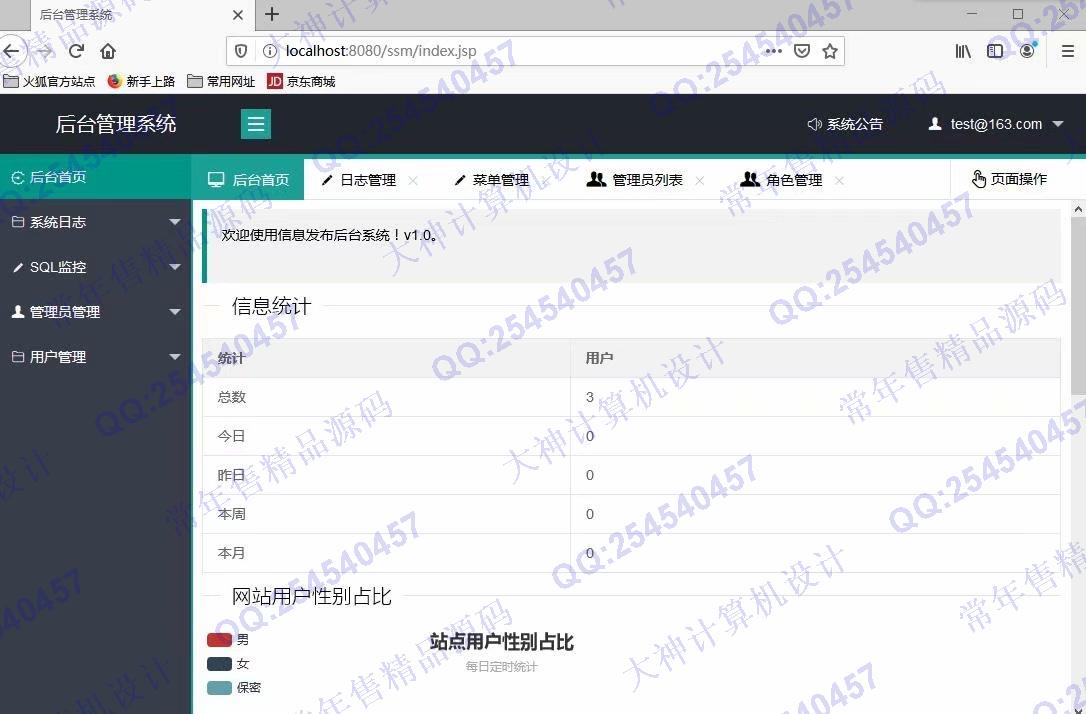Switch to the 后台首页 tab

click(x=247, y=180)
